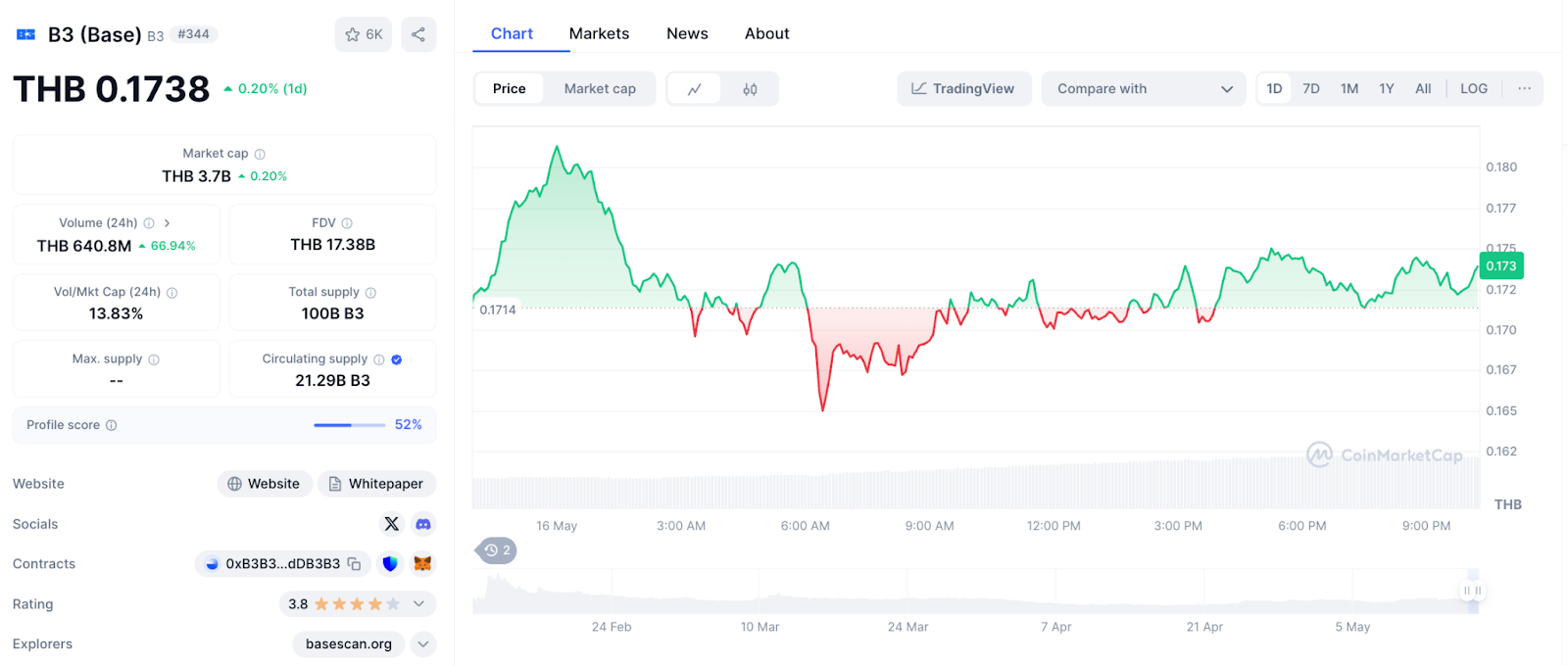Expand the Explorers dropdown chevron

(422, 644)
